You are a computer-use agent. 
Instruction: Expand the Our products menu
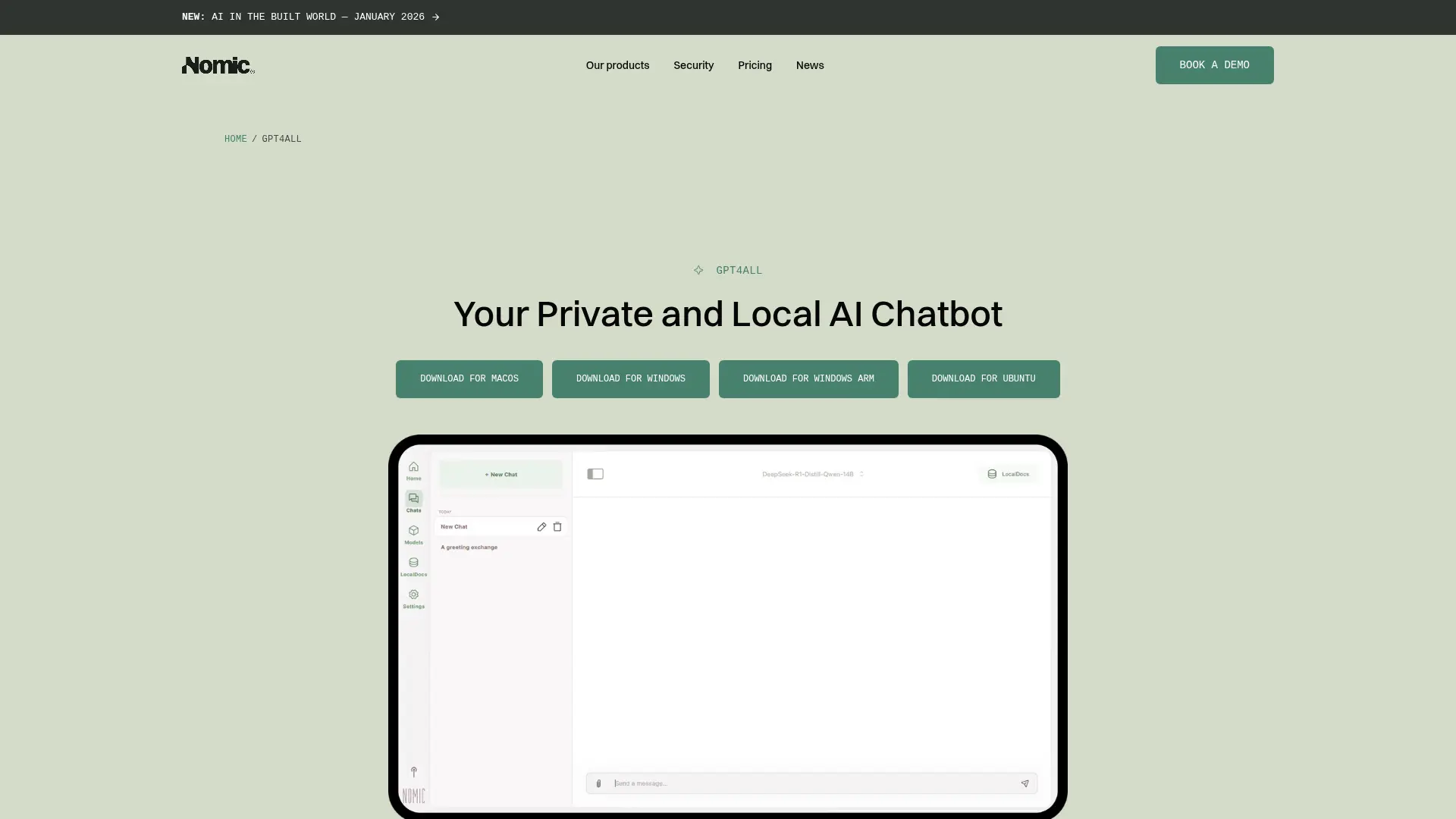(617, 65)
